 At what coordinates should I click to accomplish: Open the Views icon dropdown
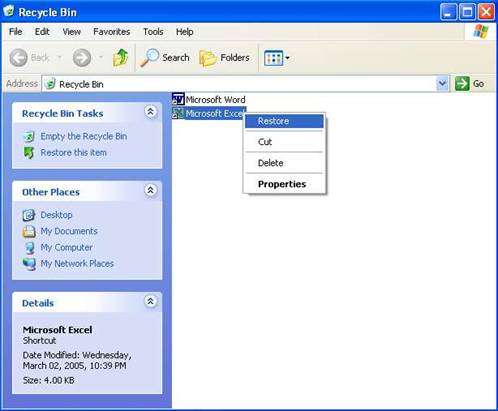tap(277, 58)
